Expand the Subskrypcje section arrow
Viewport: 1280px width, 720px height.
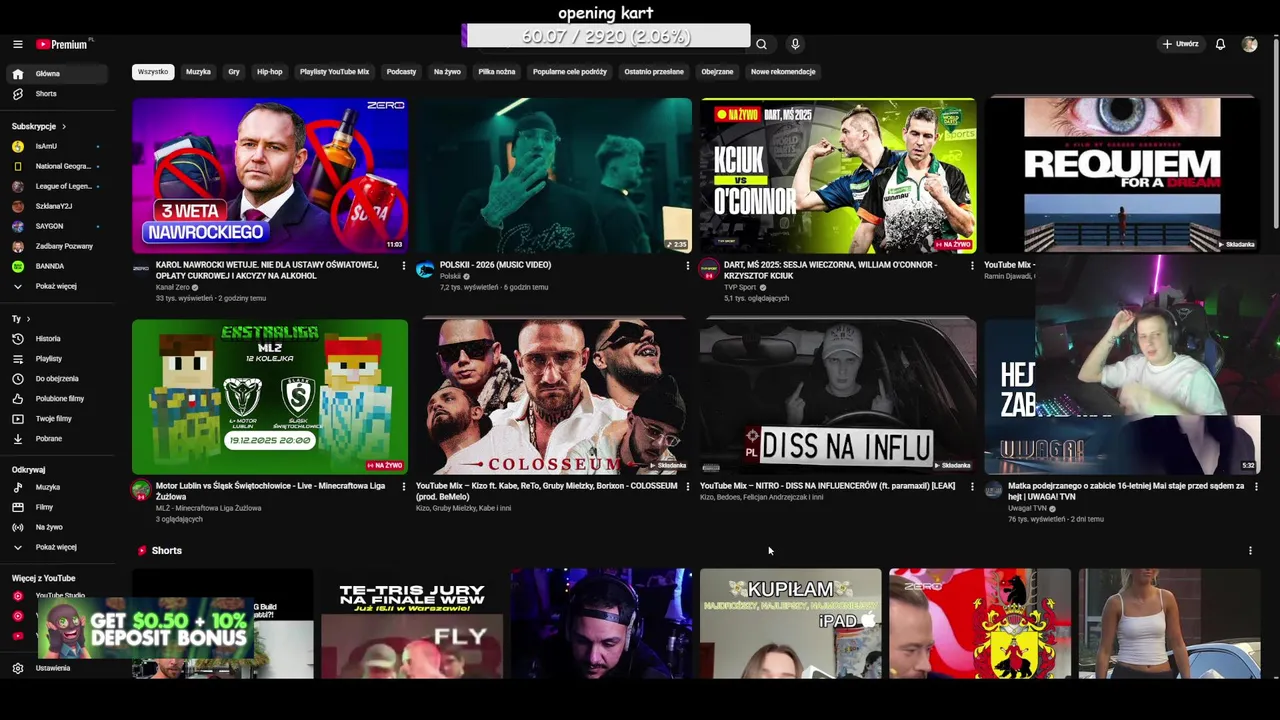pos(64,127)
